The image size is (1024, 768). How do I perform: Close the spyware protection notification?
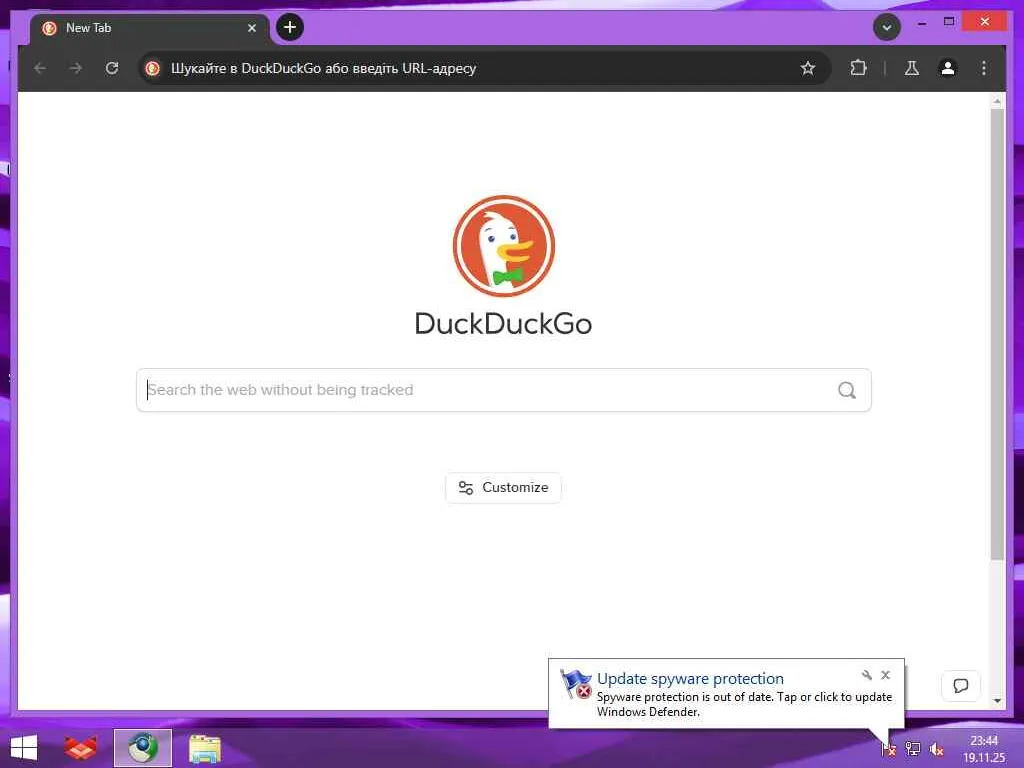(886, 675)
